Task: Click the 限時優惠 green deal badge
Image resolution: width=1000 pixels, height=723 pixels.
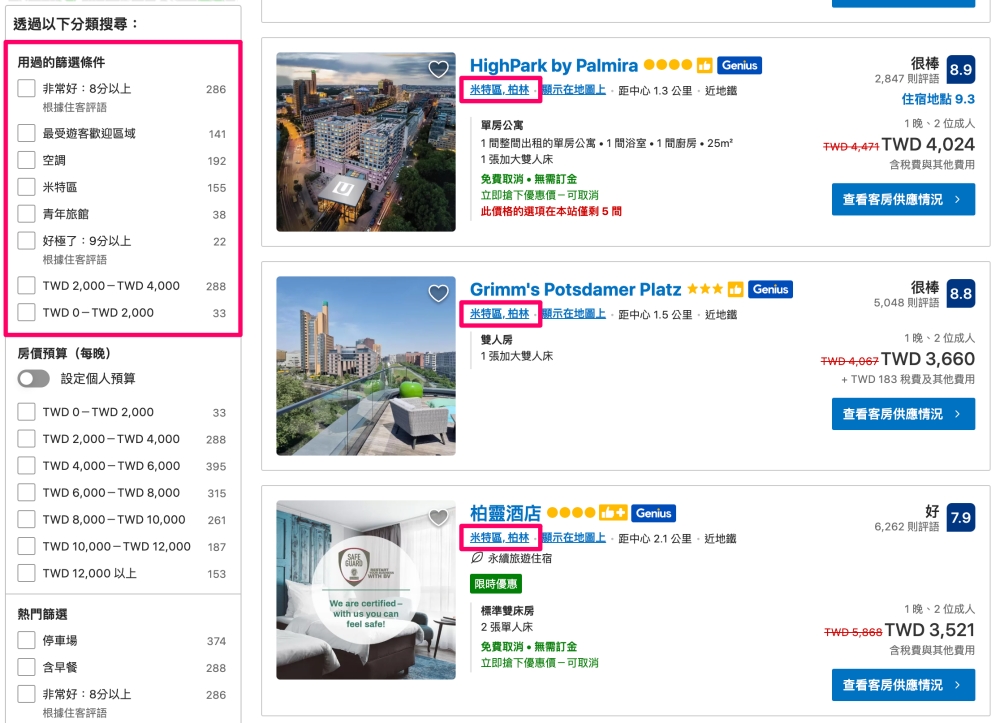Action: pos(496,584)
